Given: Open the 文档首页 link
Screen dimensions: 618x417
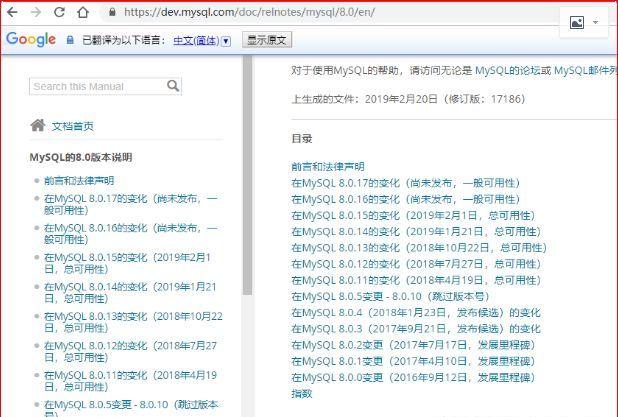Looking at the screenshot, I should 73,126.
